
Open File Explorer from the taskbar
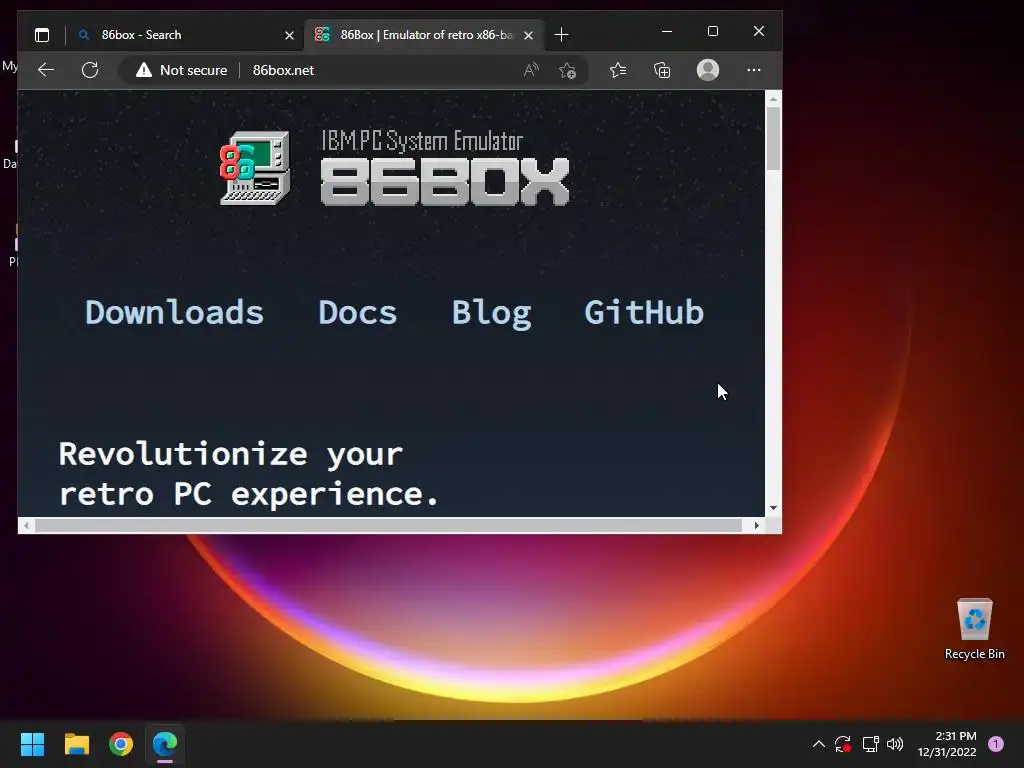click(76, 744)
